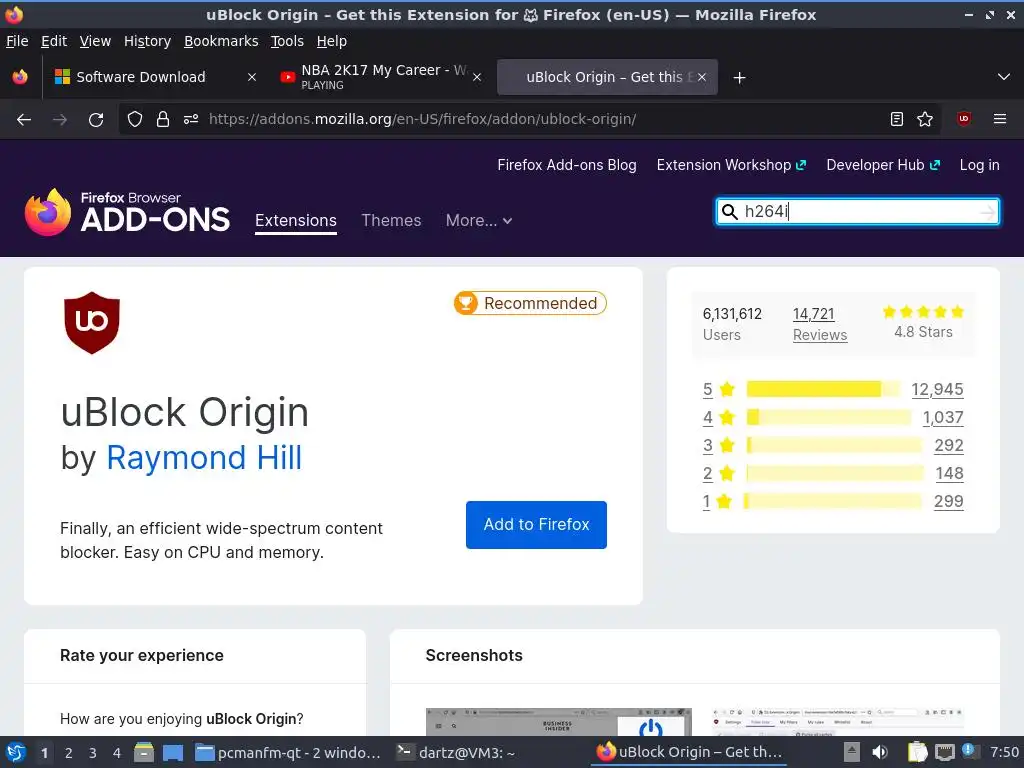Click the uBlock Origin shield logo
This screenshot has height=768, width=1024.
click(91, 323)
